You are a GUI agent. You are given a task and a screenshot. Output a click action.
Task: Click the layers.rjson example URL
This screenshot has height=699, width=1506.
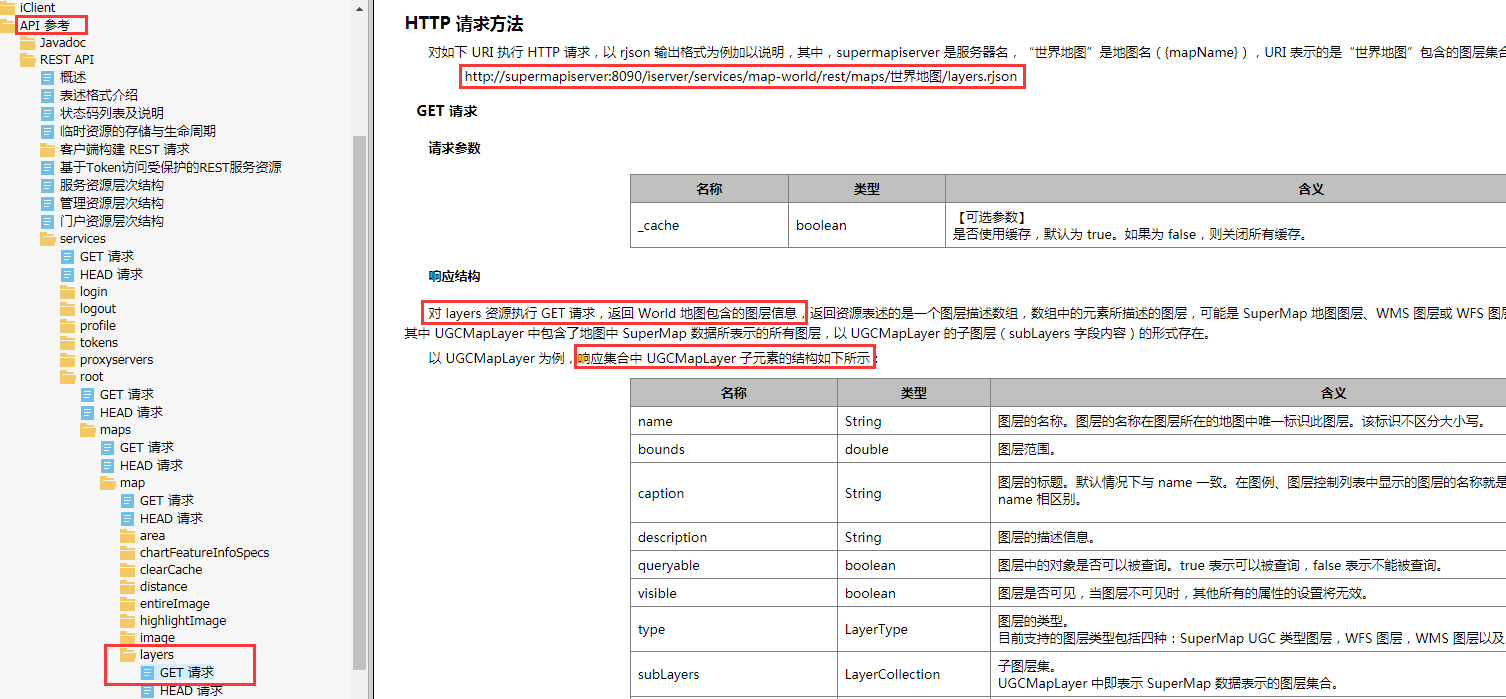(x=741, y=76)
